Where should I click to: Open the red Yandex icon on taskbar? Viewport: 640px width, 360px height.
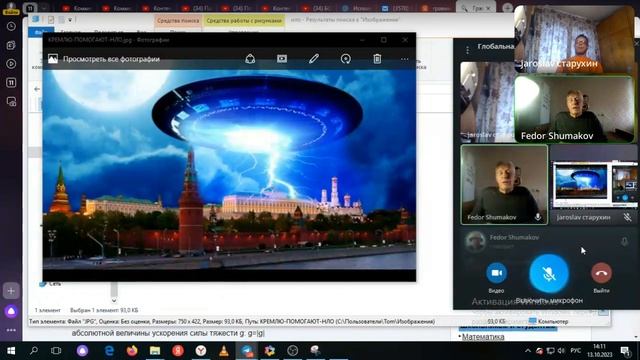tap(178, 351)
